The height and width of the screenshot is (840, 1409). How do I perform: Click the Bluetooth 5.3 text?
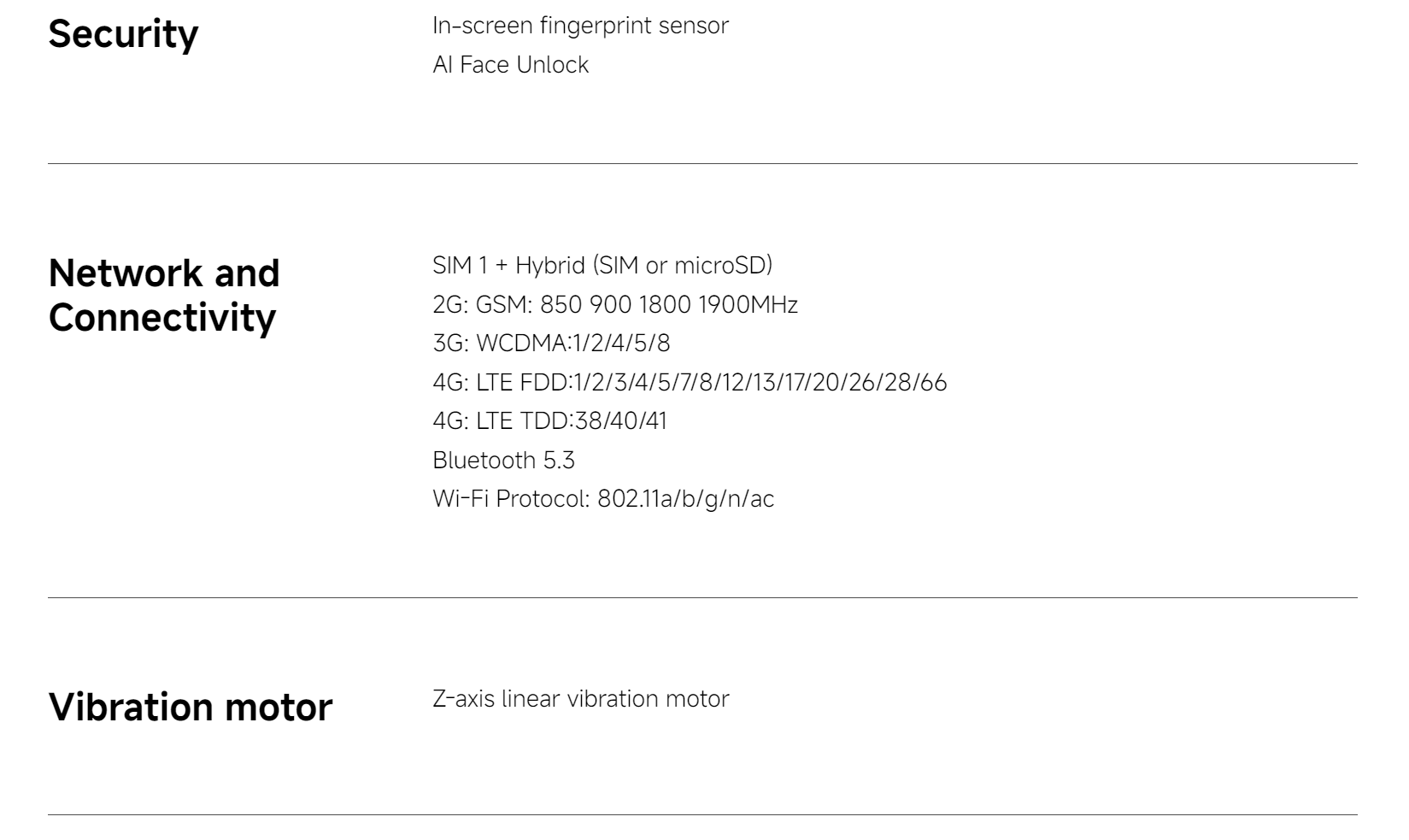(x=503, y=461)
